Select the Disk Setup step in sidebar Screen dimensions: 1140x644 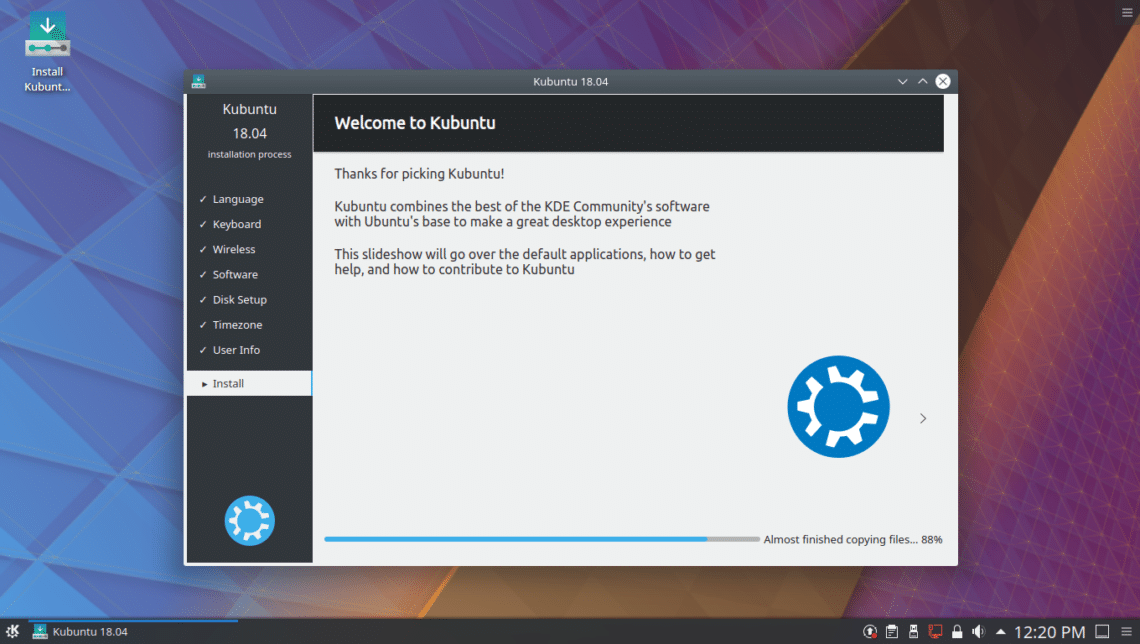point(239,300)
